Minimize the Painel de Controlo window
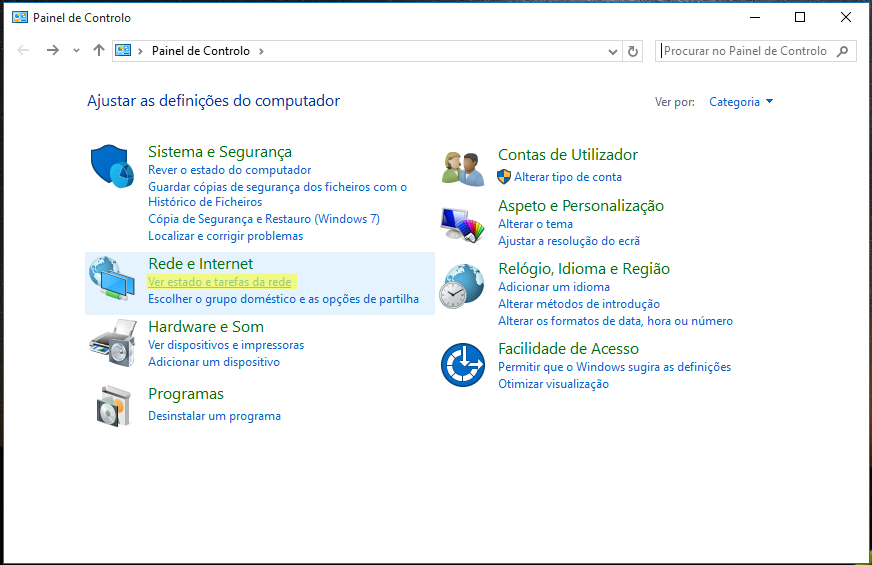The image size is (872, 565). click(755, 17)
